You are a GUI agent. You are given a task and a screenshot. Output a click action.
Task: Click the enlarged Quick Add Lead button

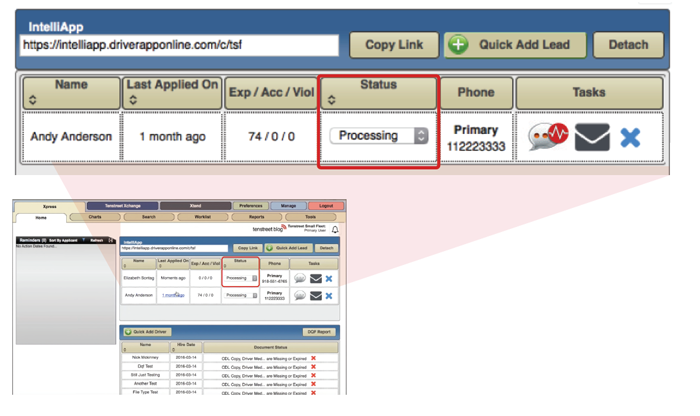point(515,45)
